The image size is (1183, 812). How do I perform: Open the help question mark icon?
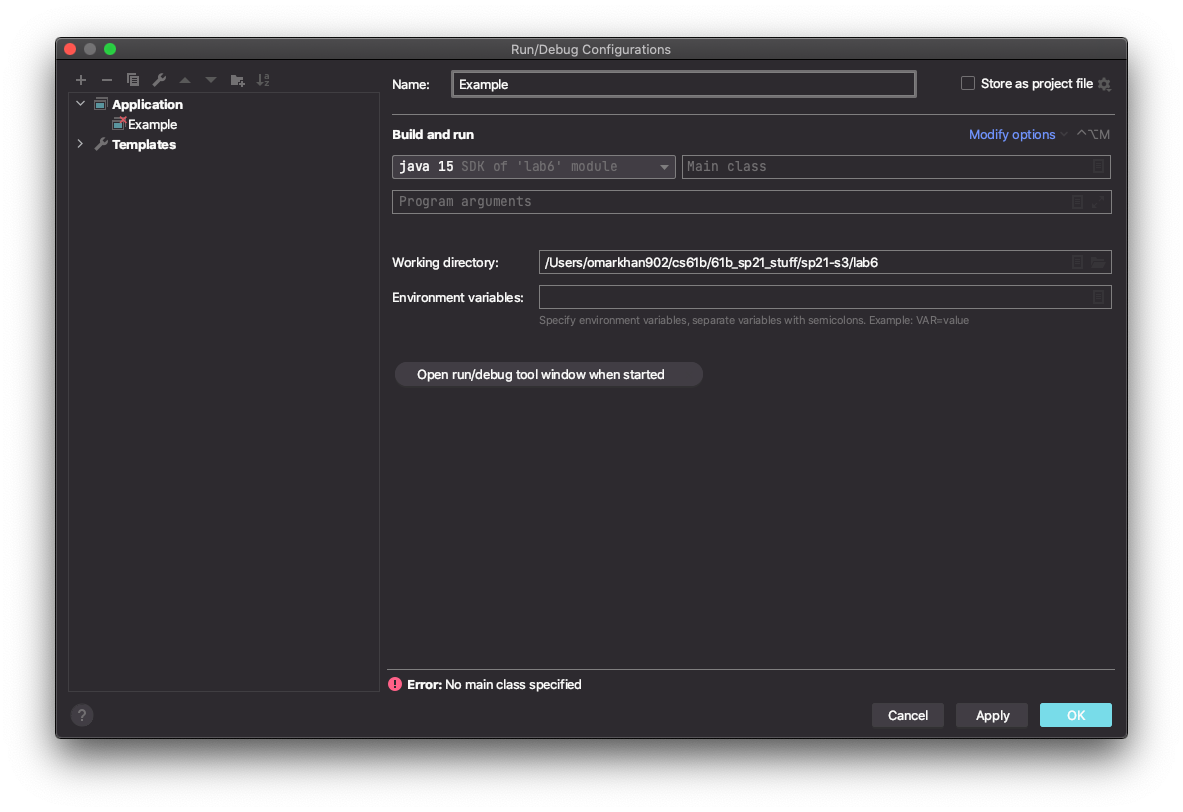click(81, 715)
